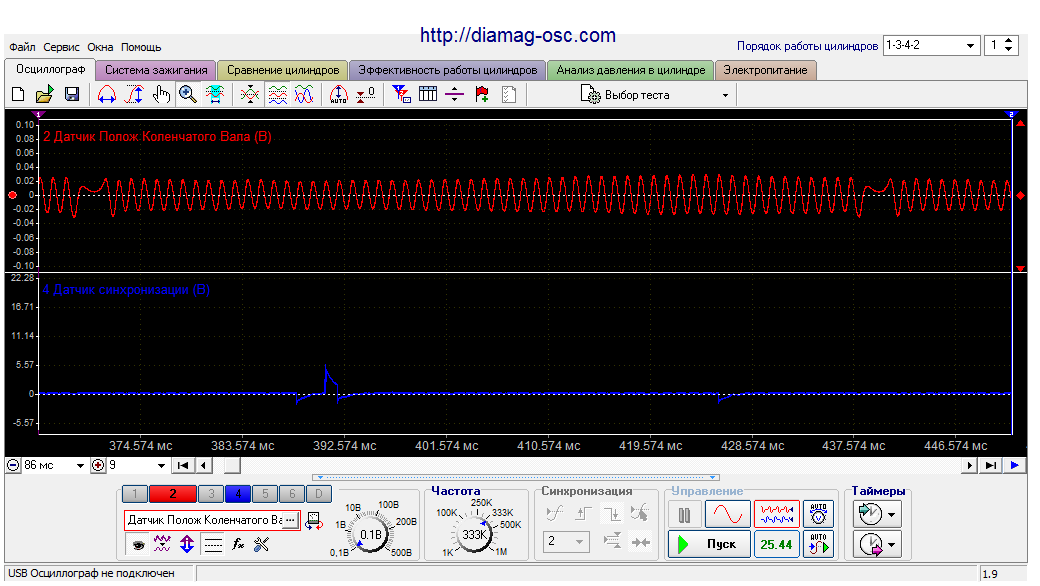Switch to the Система зажигания tab

pyautogui.click(x=156, y=70)
